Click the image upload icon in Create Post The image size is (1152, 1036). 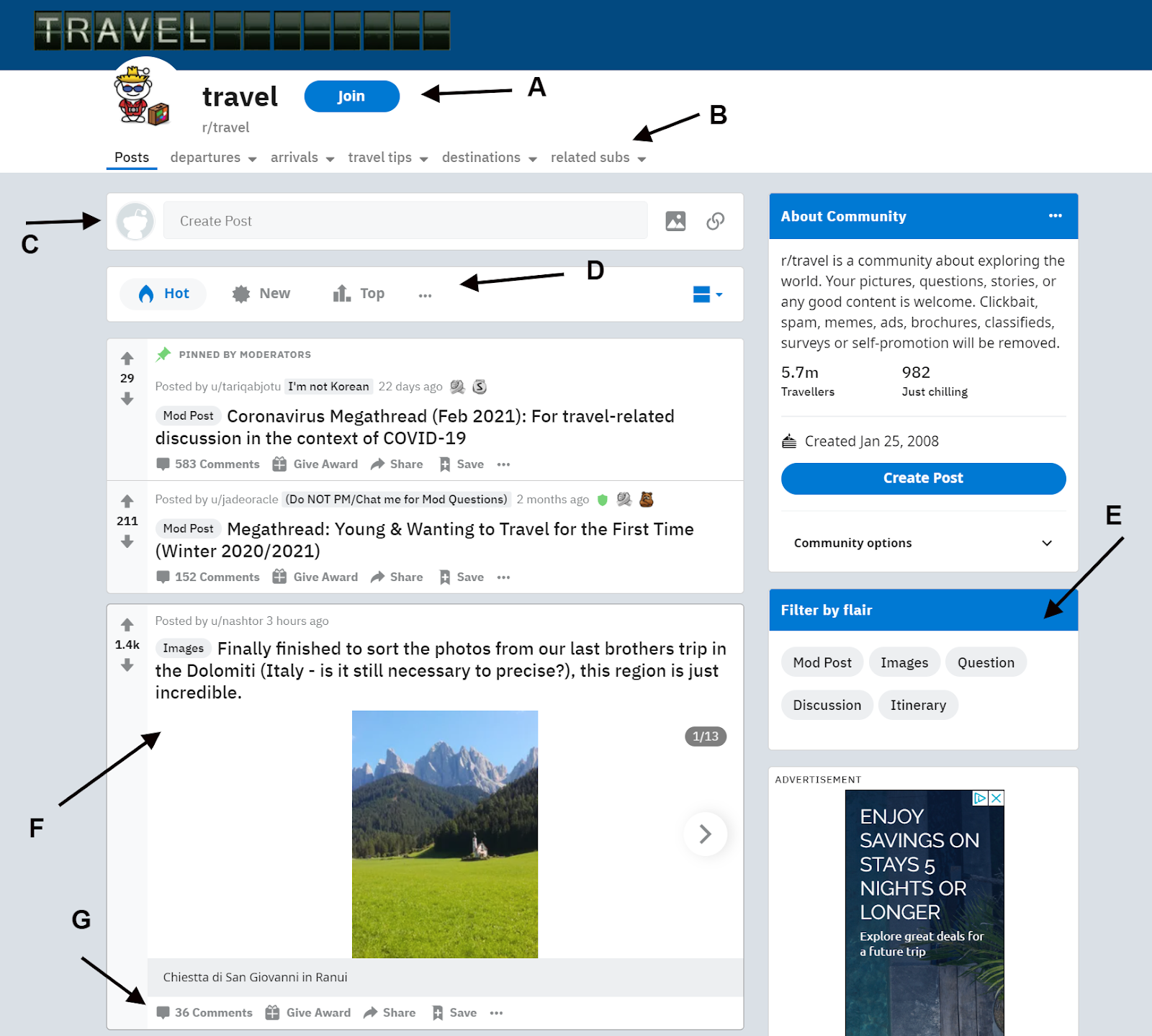[x=675, y=221]
